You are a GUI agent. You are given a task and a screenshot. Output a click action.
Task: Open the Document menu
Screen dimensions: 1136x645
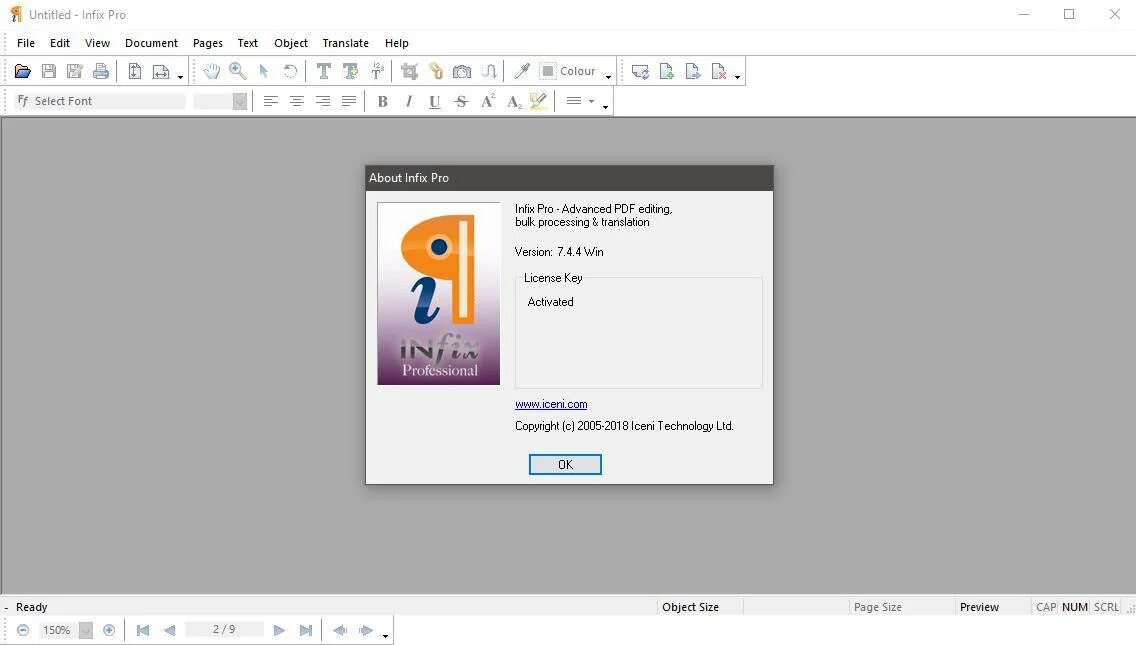point(151,43)
